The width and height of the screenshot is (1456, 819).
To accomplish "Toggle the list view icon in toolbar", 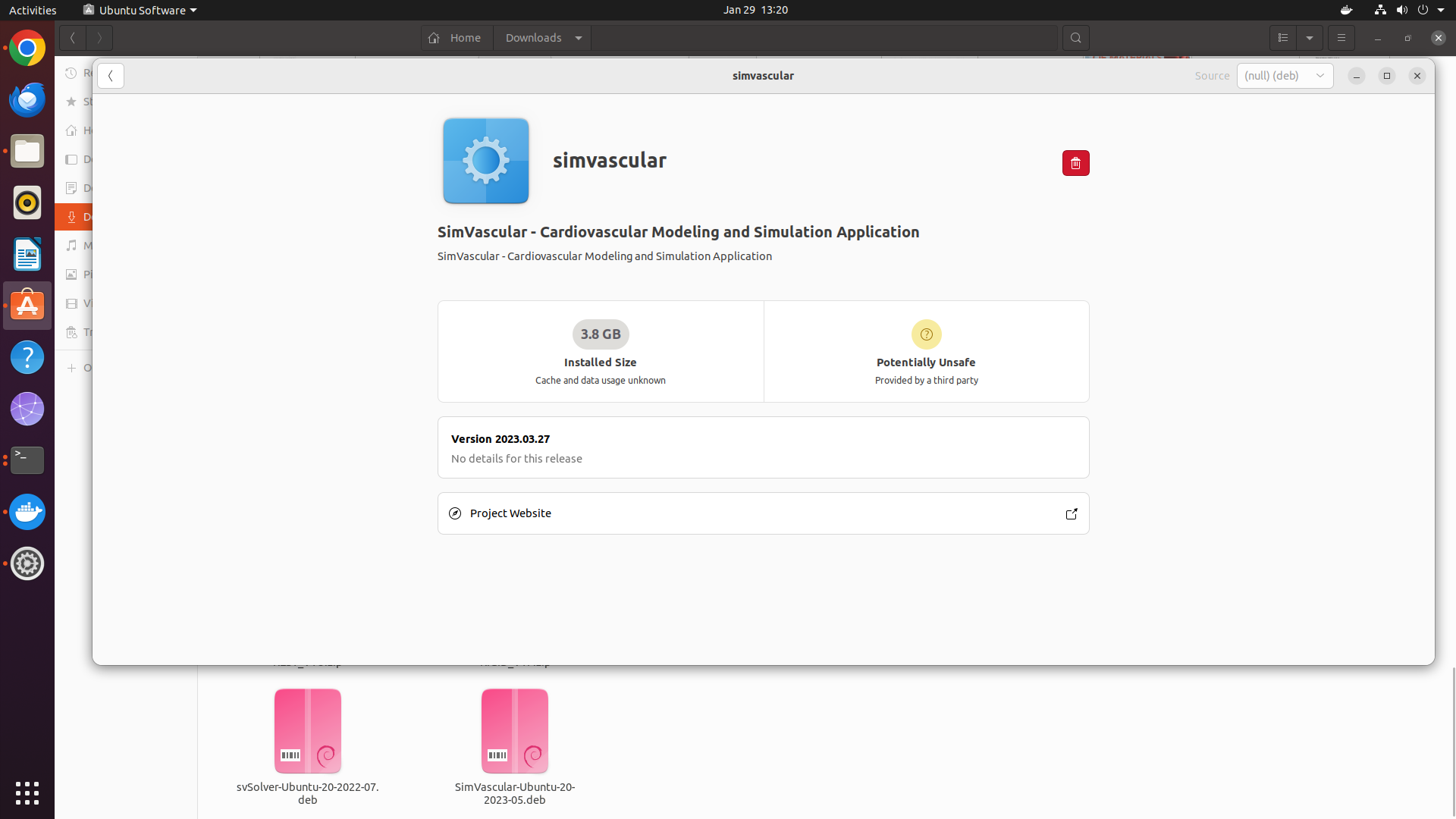I will (1283, 37).
